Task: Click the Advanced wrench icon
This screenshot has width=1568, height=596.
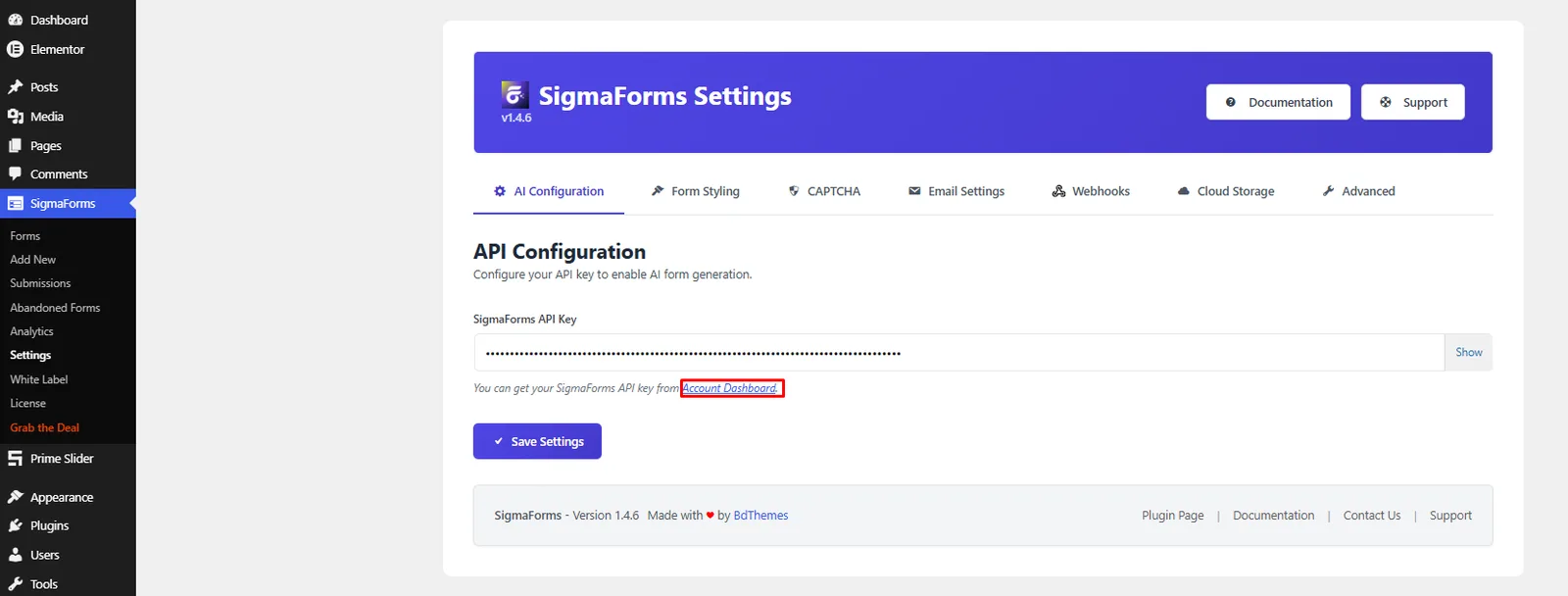Action: [x=1328, y=191]
